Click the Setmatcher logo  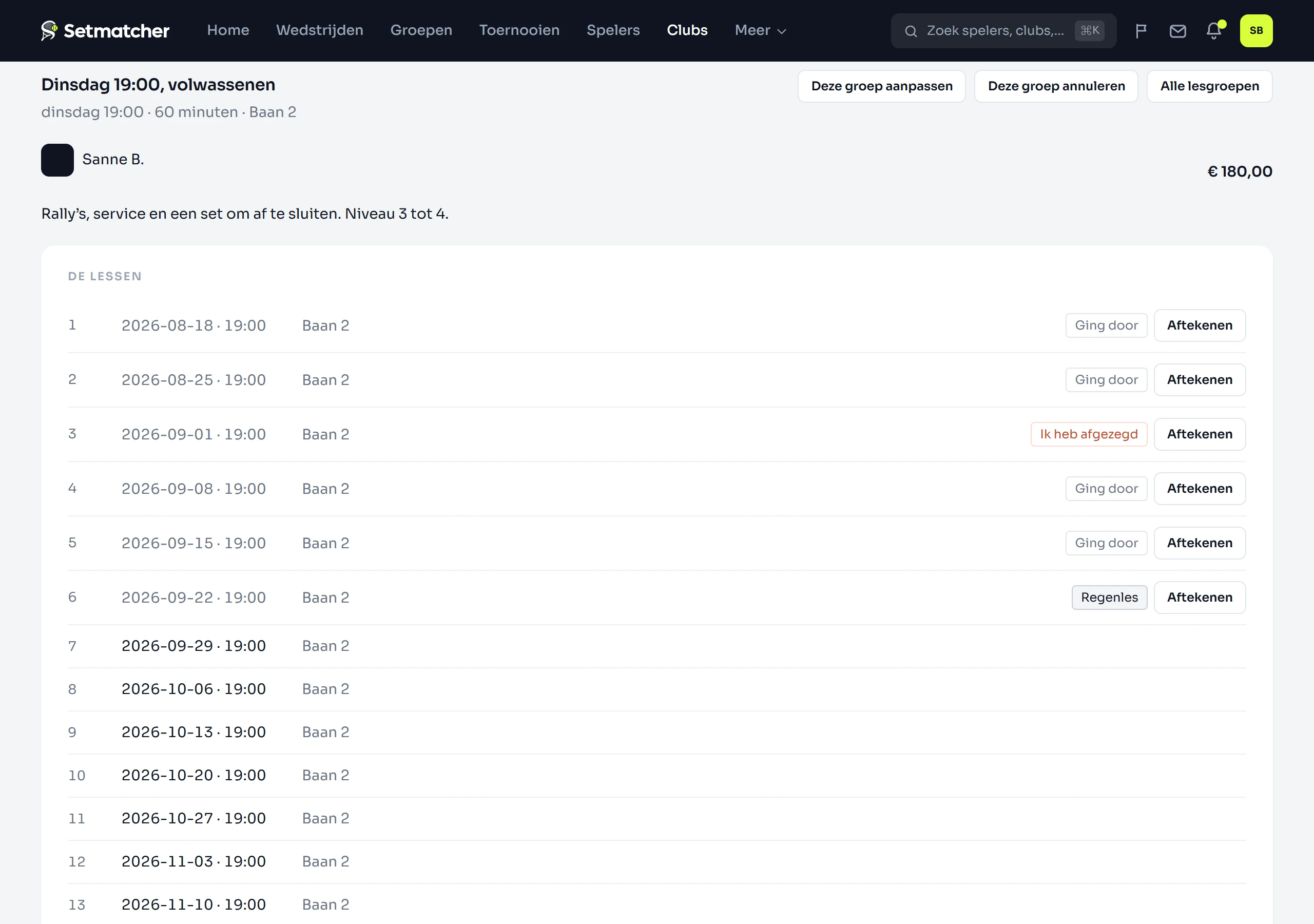[105, 30]
